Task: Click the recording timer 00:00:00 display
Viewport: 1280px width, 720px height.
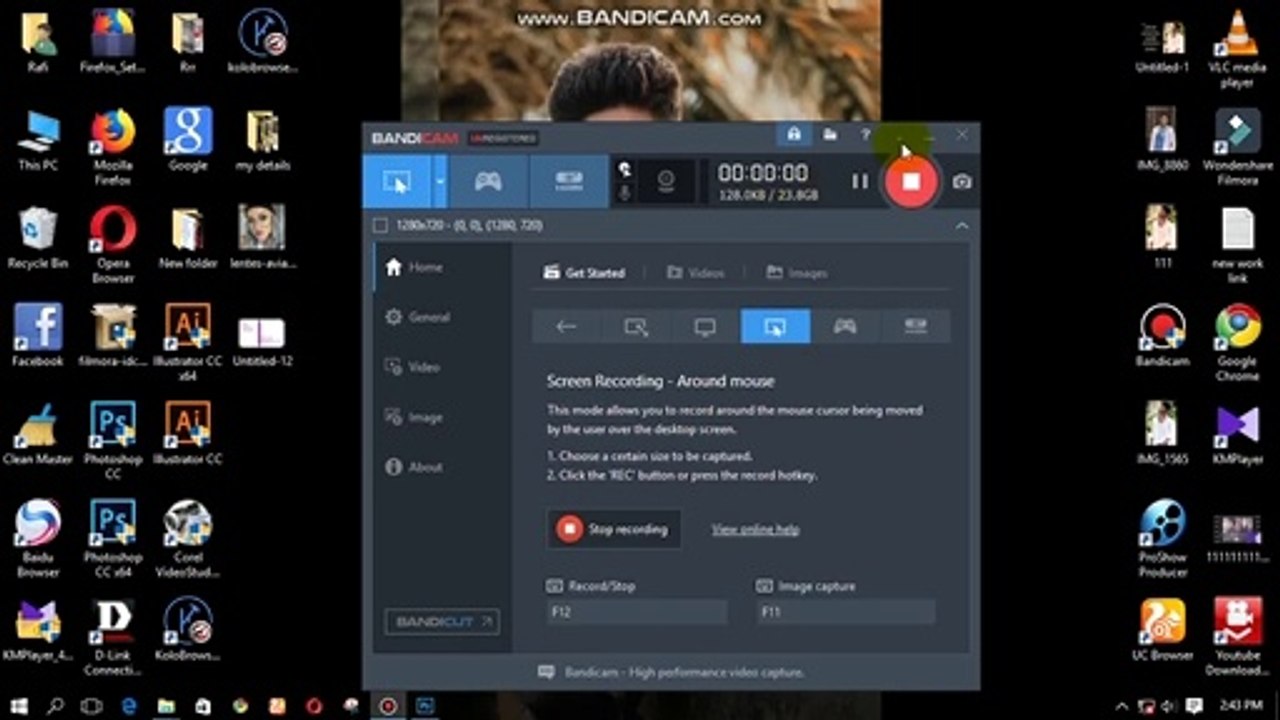Action: 763,172
